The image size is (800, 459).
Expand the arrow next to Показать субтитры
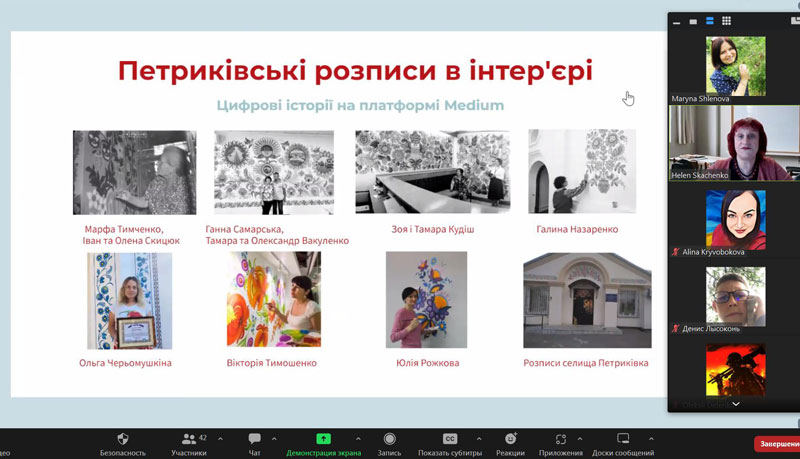[x=479, y=438]
